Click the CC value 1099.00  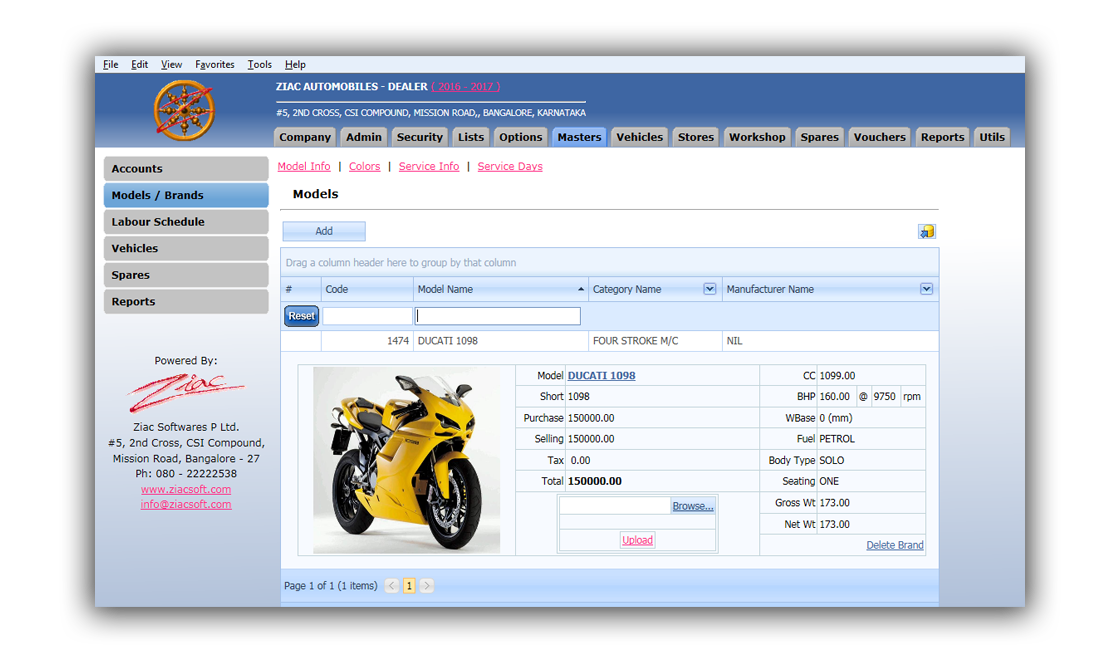click(837, 376)
